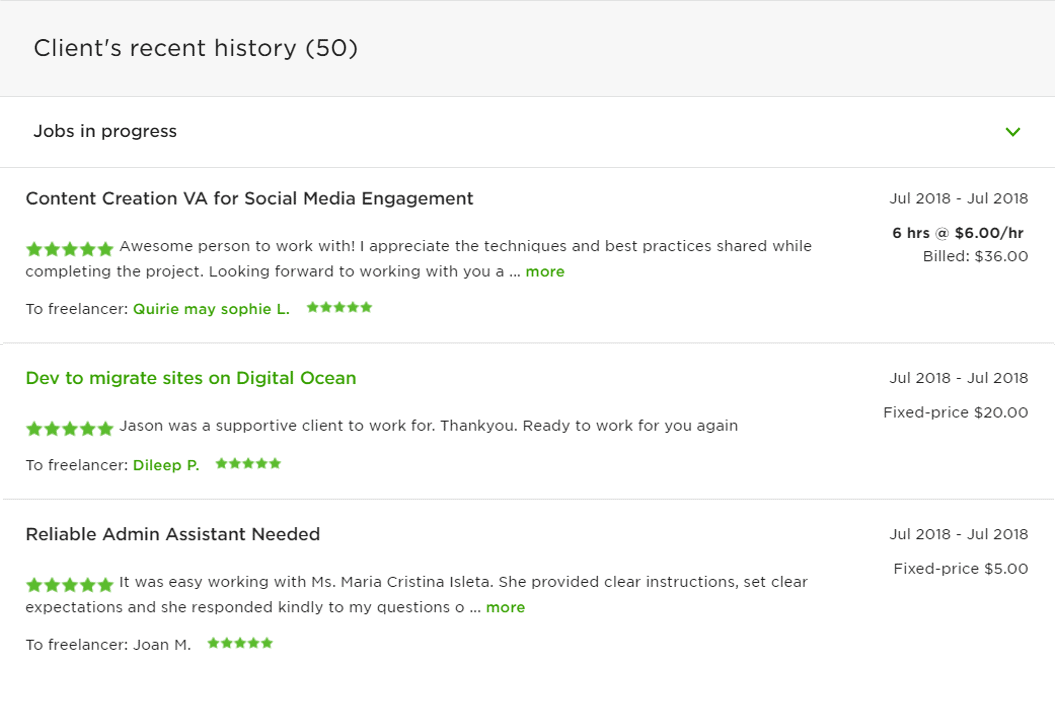Image resolution: width=1055 pixels, height=706 pixels.
Task: Click 'Billed: $36.00' amount
Action: pyautogui.click(x=976, y=256)
